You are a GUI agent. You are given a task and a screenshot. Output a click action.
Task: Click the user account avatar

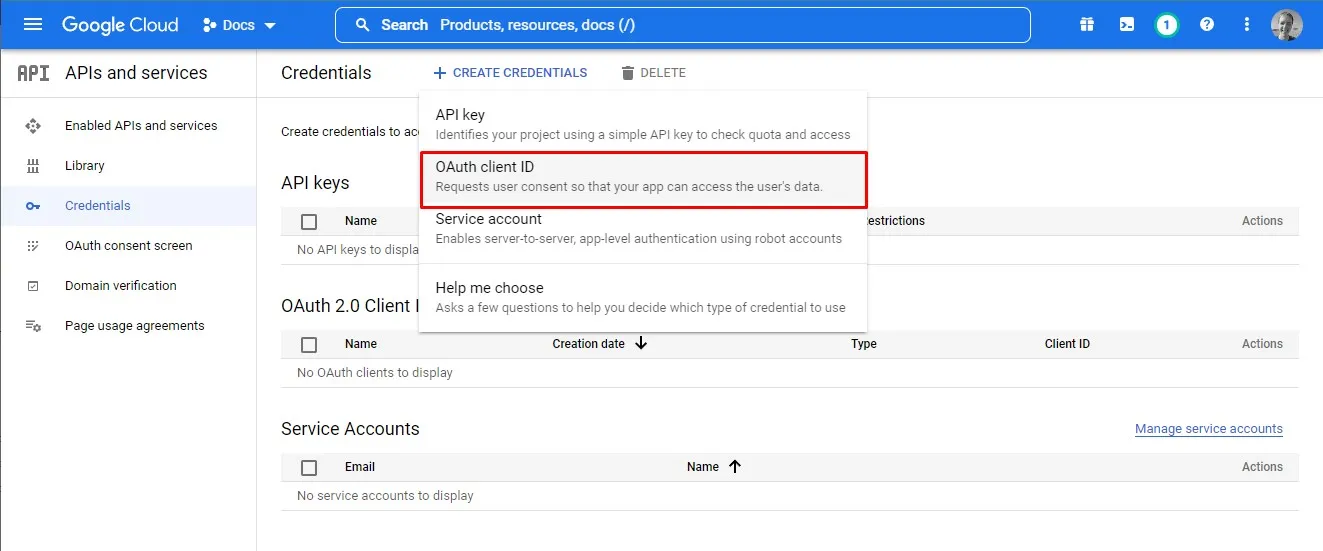tap(1286, 25)
